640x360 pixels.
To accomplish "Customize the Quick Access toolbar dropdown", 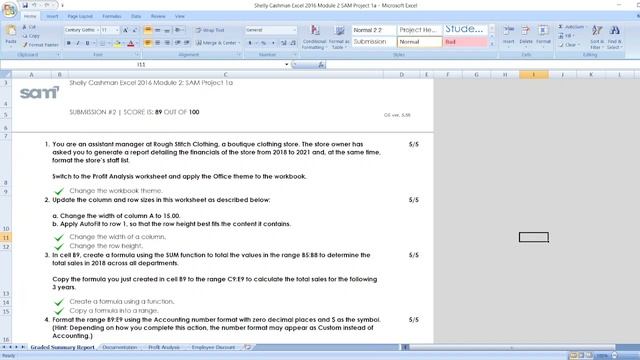I will coord(62,5).
